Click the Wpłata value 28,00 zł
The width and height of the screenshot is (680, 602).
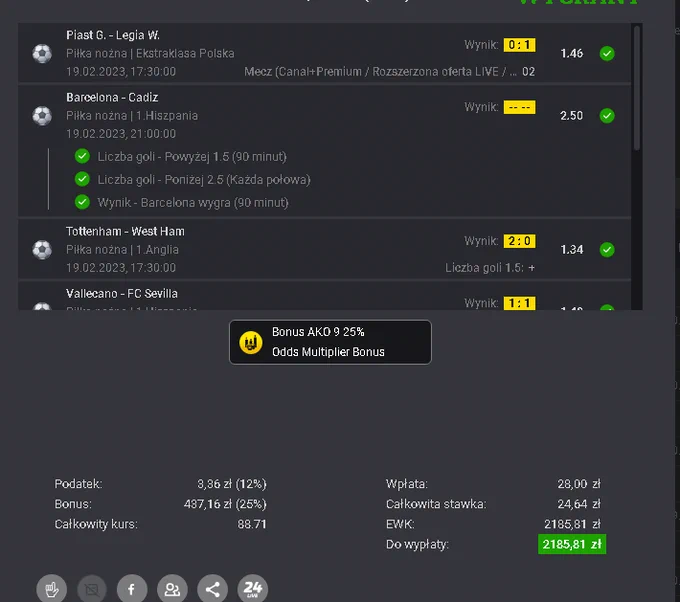tap(579, 484)
